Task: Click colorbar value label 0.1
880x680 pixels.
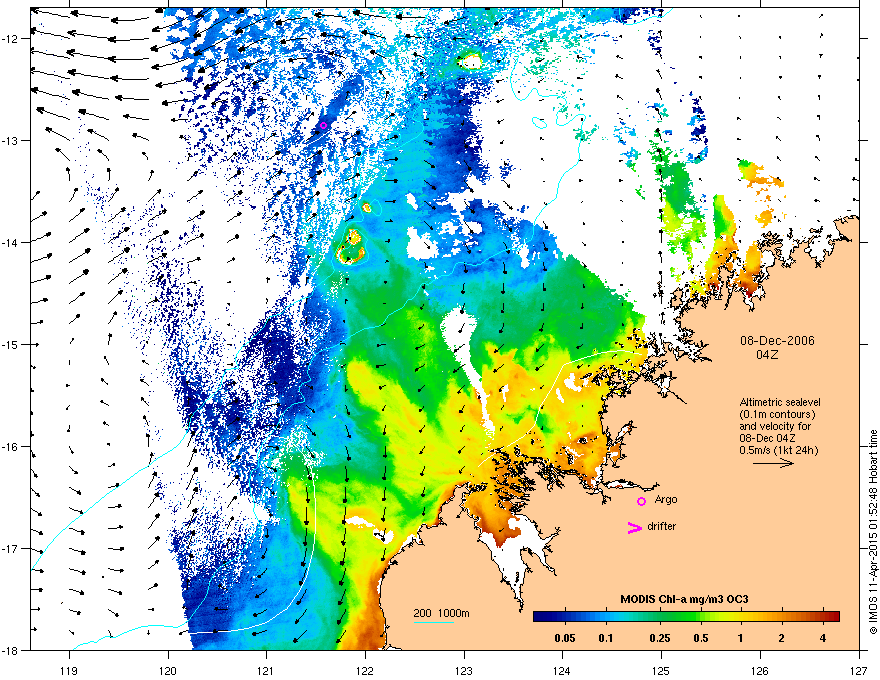Action: [x=606, y=638]
